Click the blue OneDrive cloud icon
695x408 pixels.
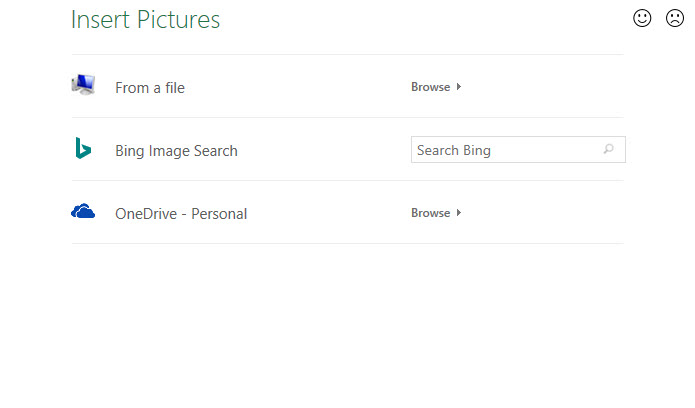[83, 212]
